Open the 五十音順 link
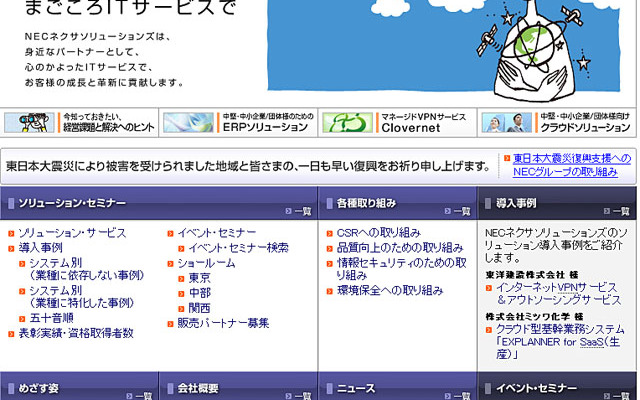This screenshot has width=640, height=400. tap(51, 318)
